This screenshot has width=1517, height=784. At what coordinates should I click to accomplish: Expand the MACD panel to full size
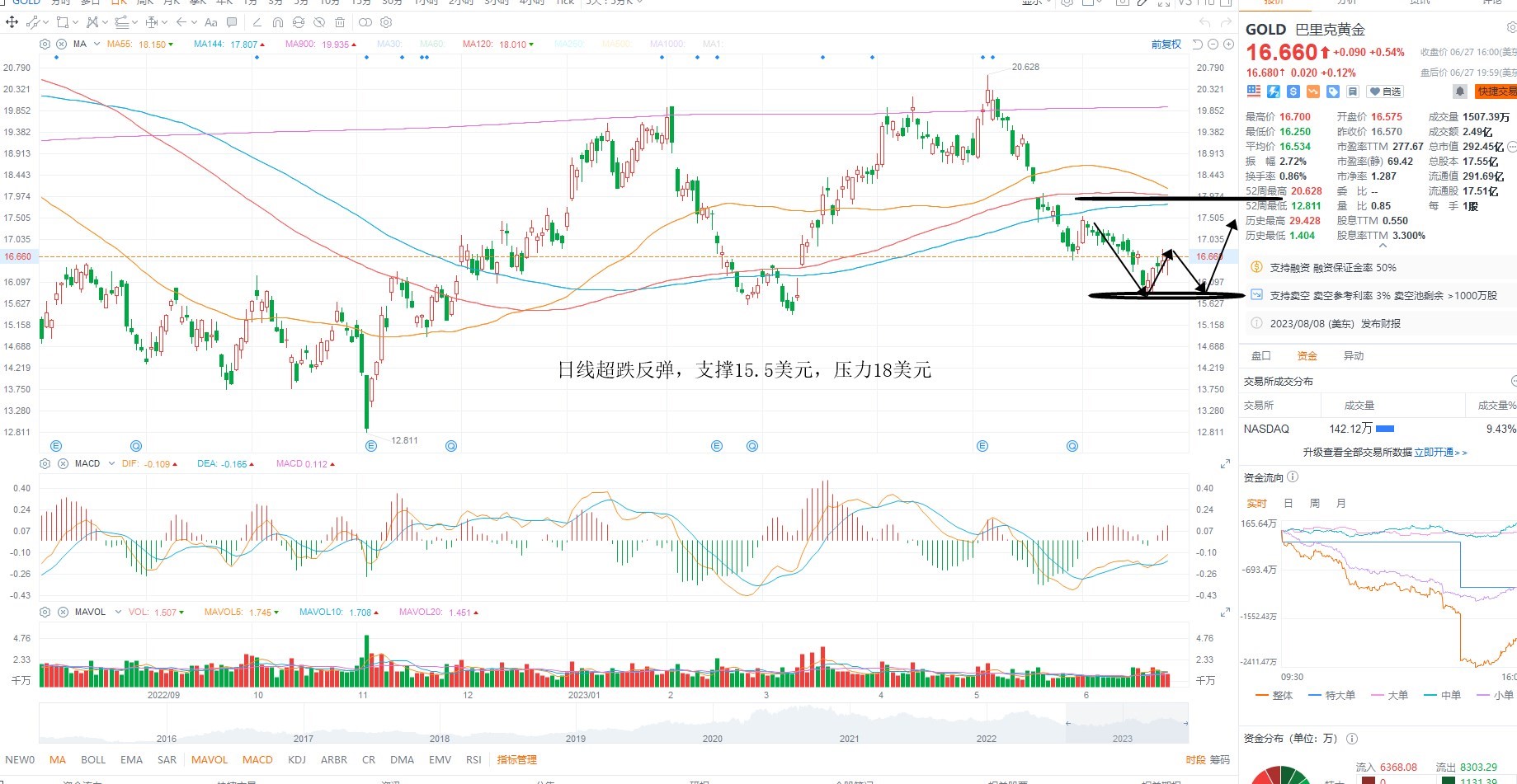click(1226, 464)
